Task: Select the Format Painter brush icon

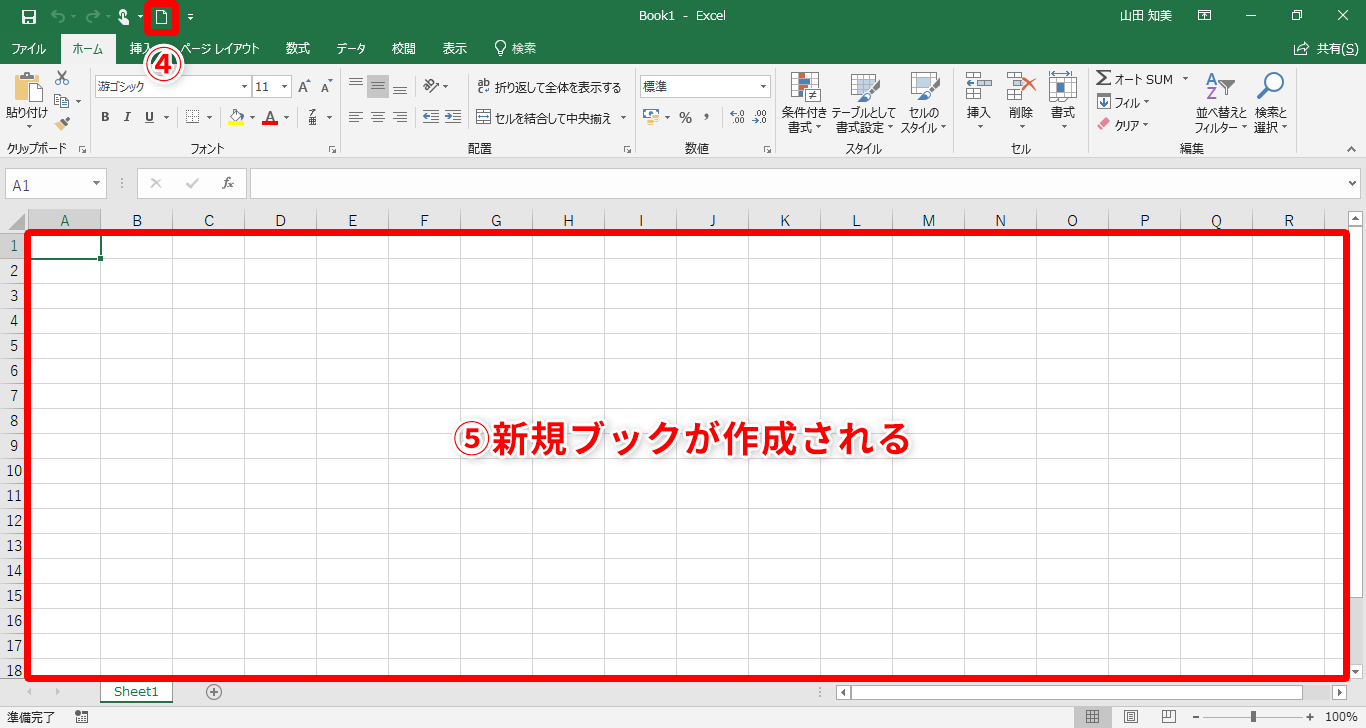Action: (62, 124)
